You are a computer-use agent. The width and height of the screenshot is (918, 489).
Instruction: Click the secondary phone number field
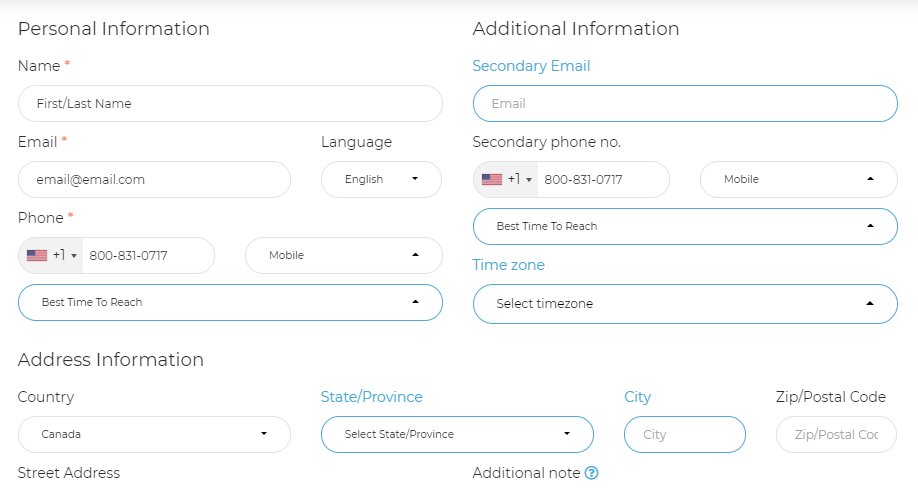click(602, 180)
